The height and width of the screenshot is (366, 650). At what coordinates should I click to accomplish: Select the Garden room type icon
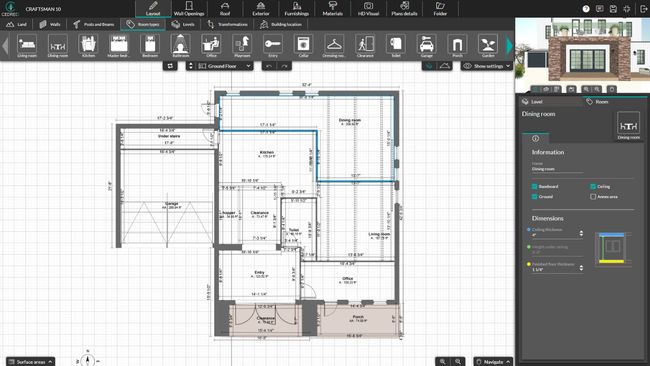pos(488,46)
